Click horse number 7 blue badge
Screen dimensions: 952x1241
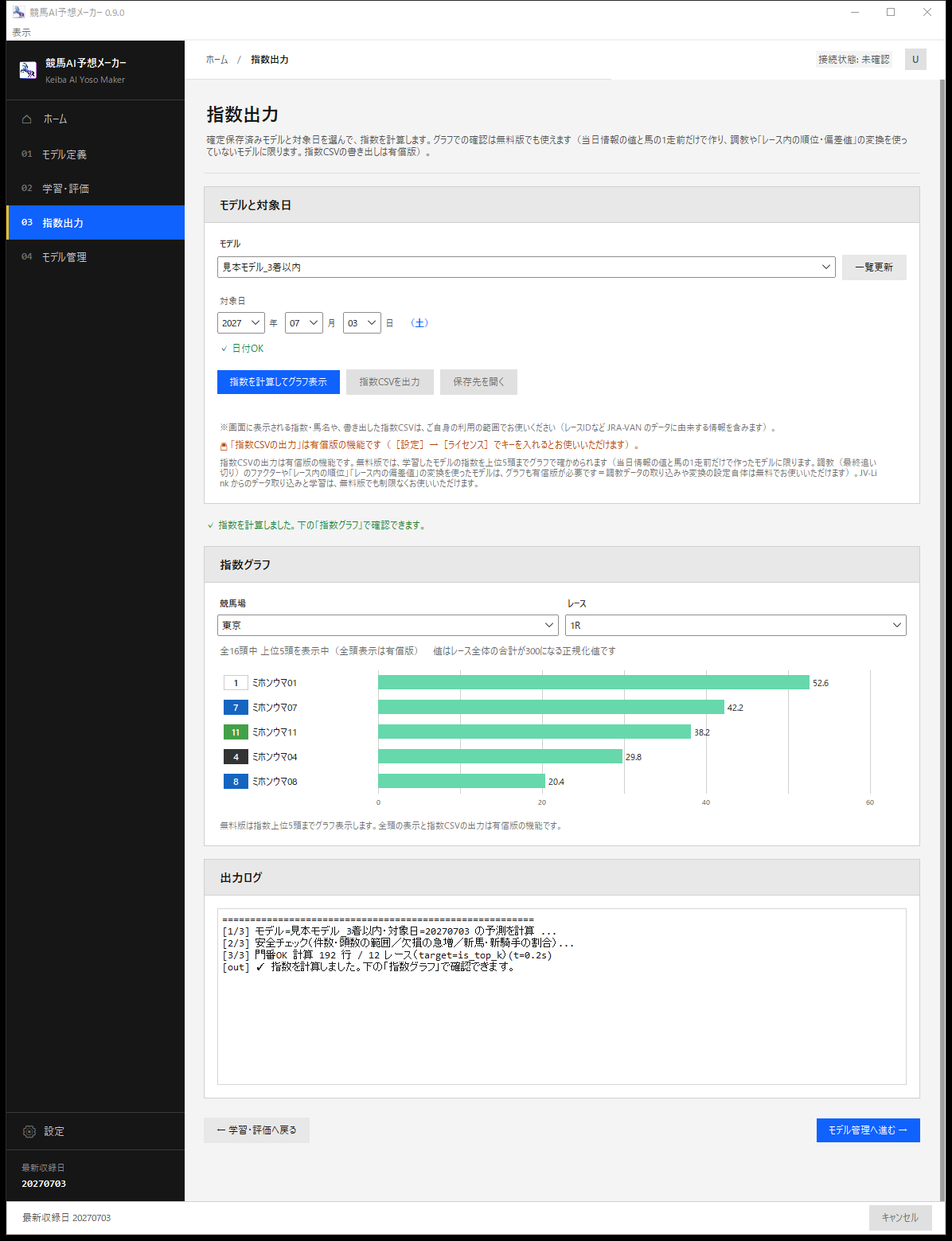(236, 707)
